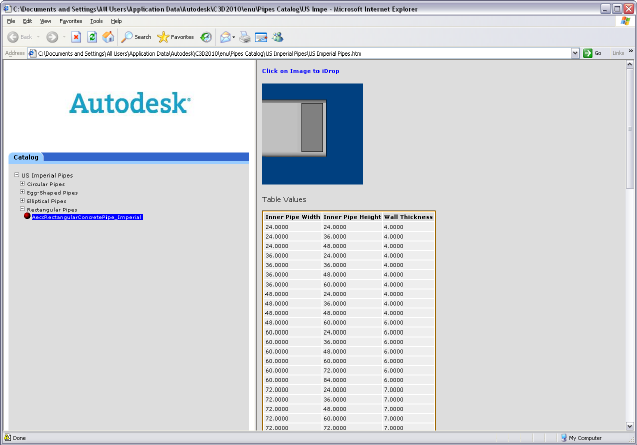Click the Windows flag logo
The height and width of the screenshot is (445, 637).
[x=625, y=21]
